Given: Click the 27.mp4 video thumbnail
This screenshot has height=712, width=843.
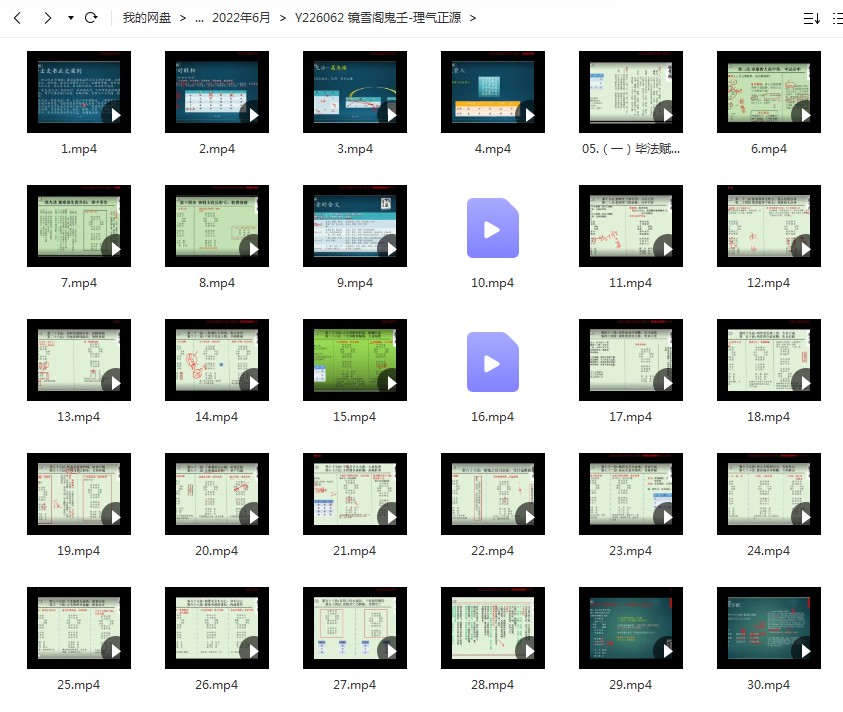Looking at the screenshot, I should [x=354, y=628].
